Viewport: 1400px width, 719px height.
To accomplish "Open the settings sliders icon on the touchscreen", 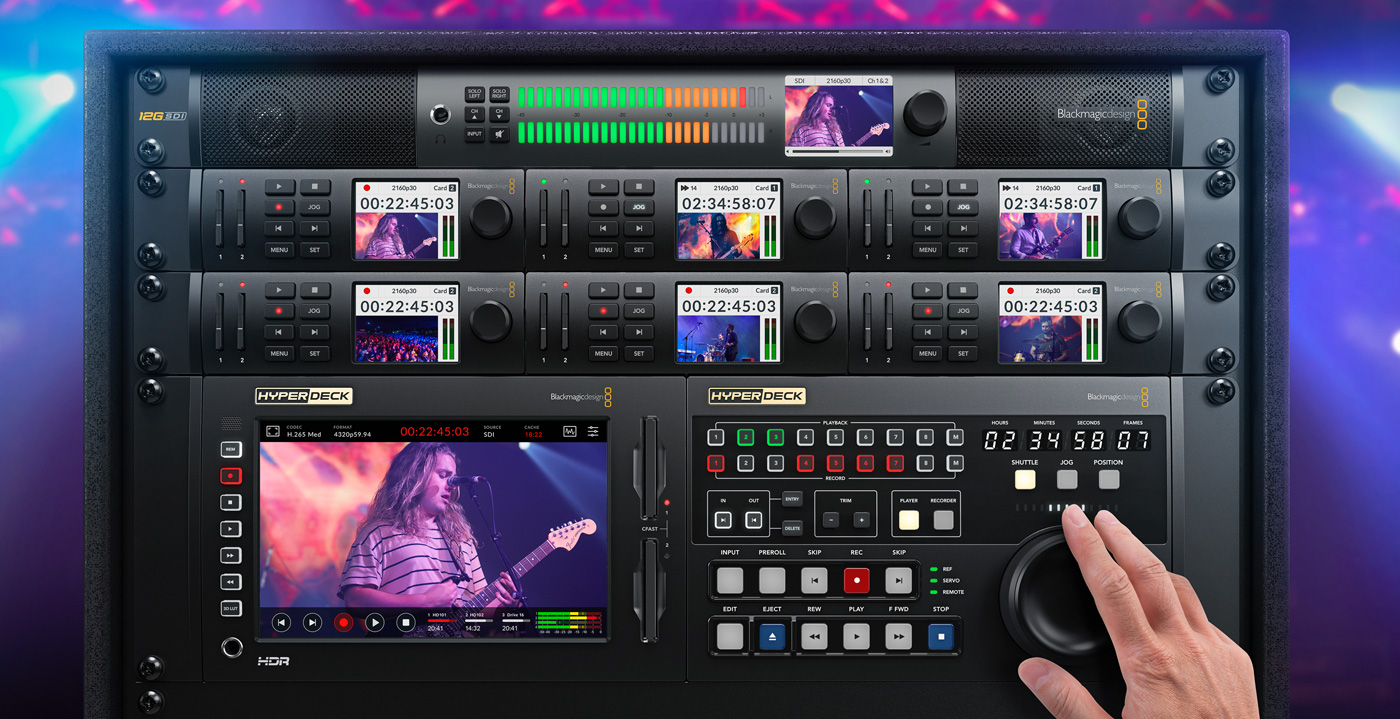I will pyautogui.click(x=593, y=431).
